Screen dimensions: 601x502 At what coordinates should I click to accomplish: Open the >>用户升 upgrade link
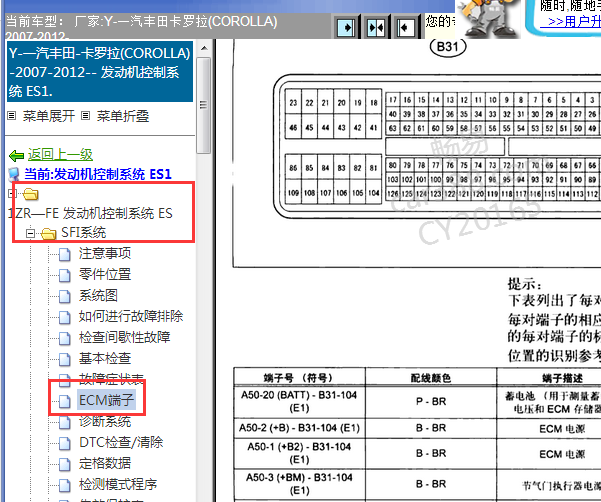tap(570, 21)
